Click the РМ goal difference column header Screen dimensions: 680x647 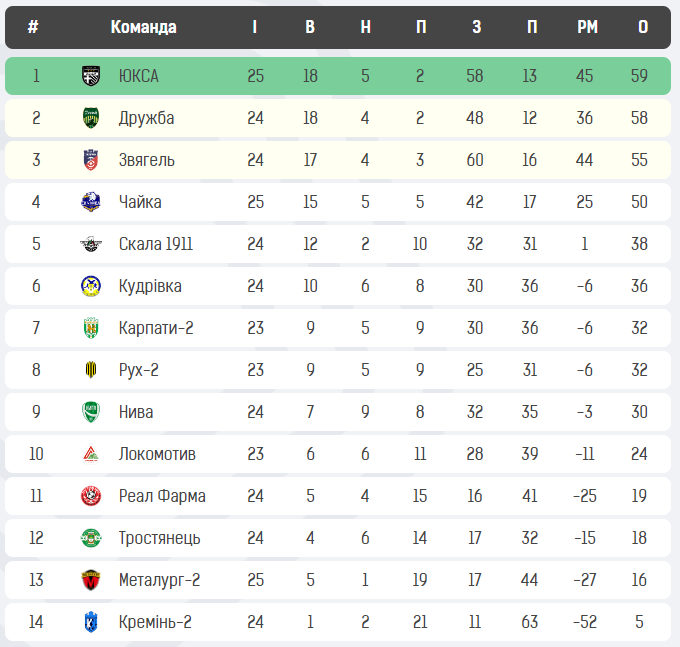tap(587, 27)
